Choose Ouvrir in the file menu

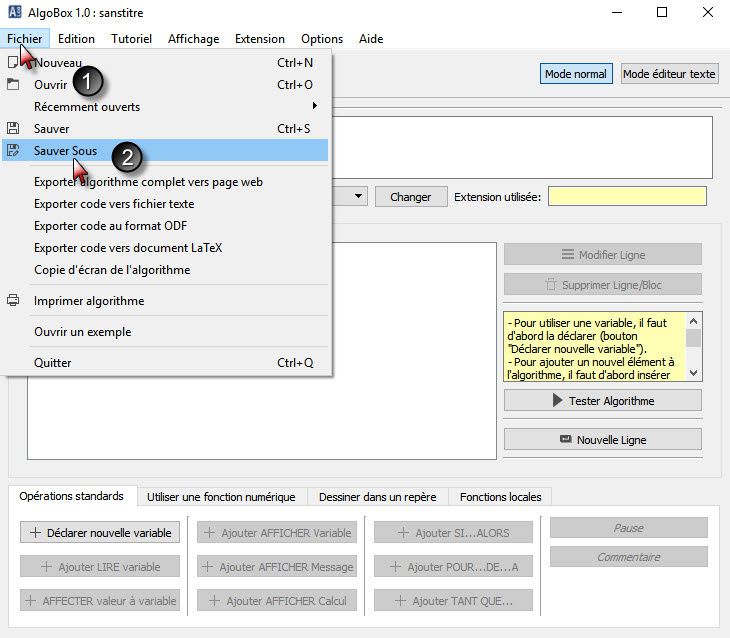click(x=165, y=85)
